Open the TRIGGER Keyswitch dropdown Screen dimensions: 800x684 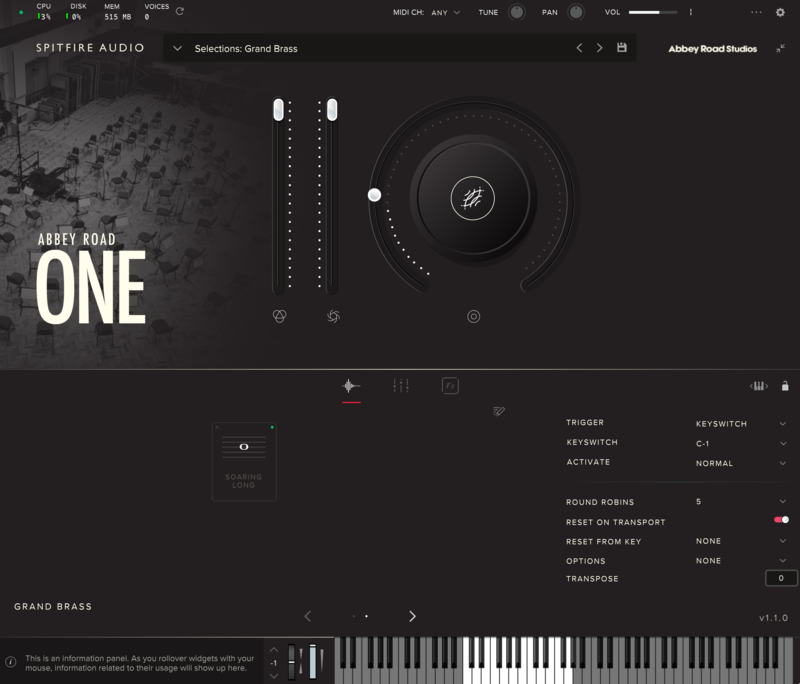(741, 424)
